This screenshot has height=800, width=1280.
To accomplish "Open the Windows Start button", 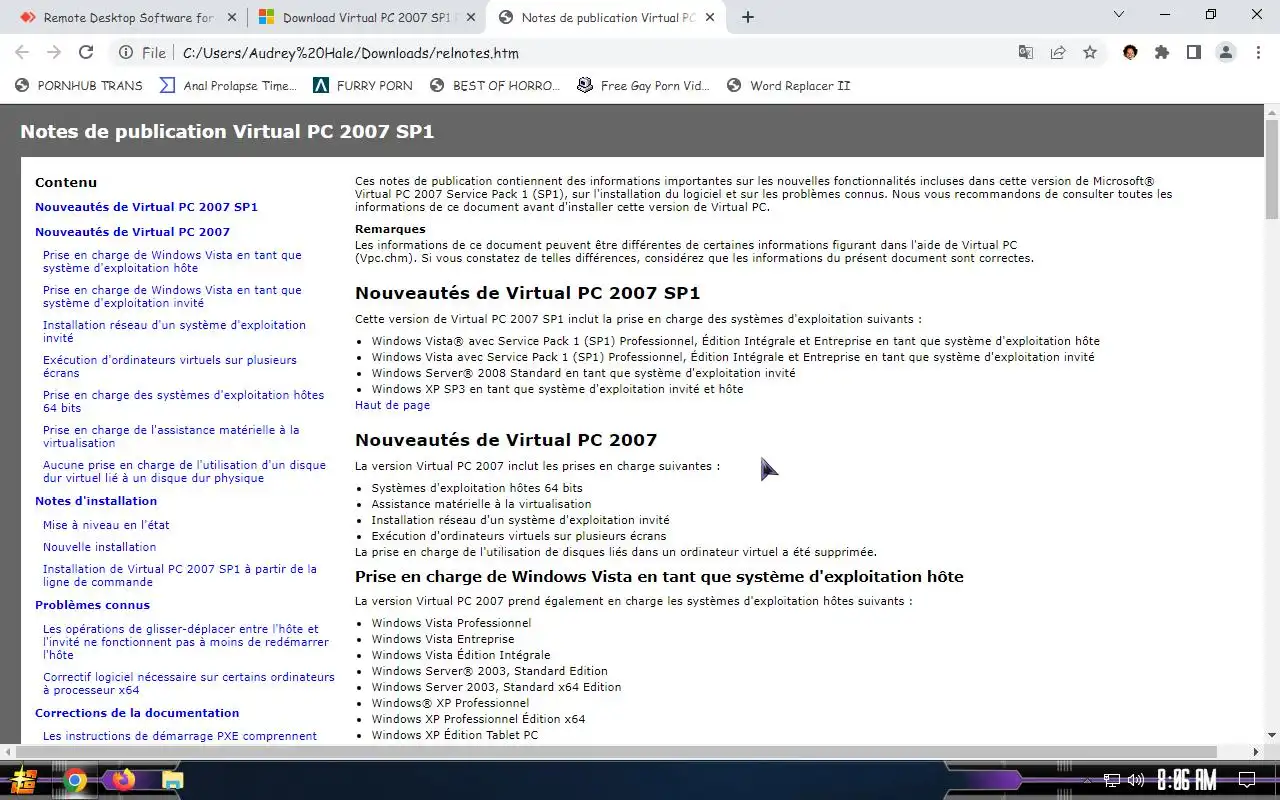I will click(23, 780).
